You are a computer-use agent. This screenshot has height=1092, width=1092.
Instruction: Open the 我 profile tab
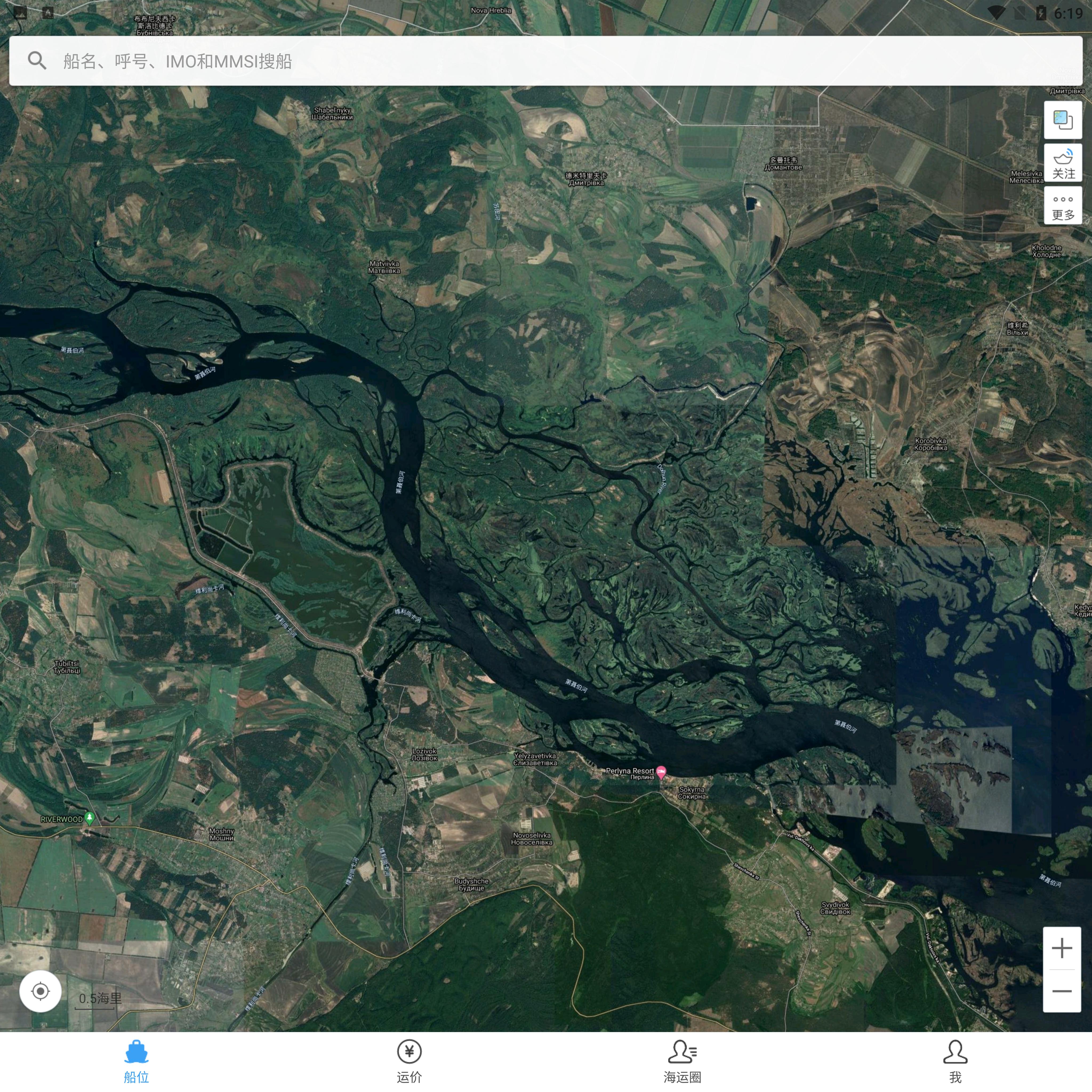tap(955, 1062)
